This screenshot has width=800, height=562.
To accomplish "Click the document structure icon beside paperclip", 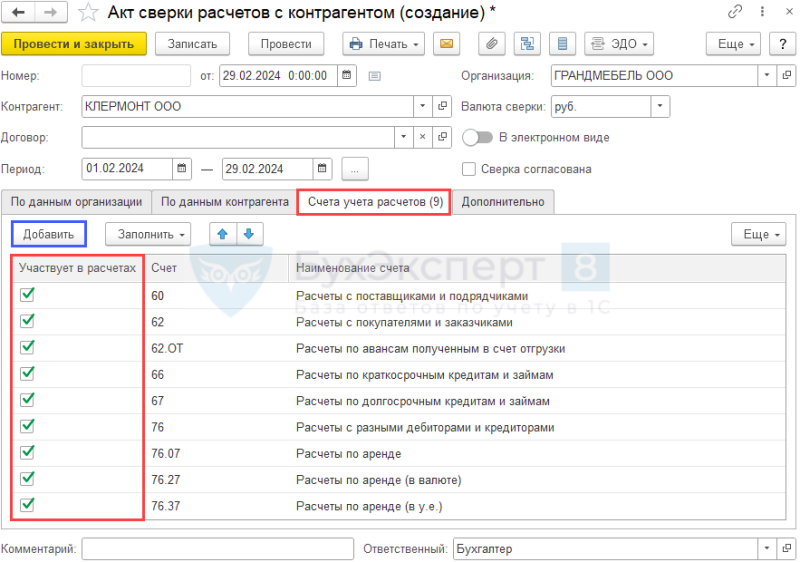I will (x=527, y=44).
